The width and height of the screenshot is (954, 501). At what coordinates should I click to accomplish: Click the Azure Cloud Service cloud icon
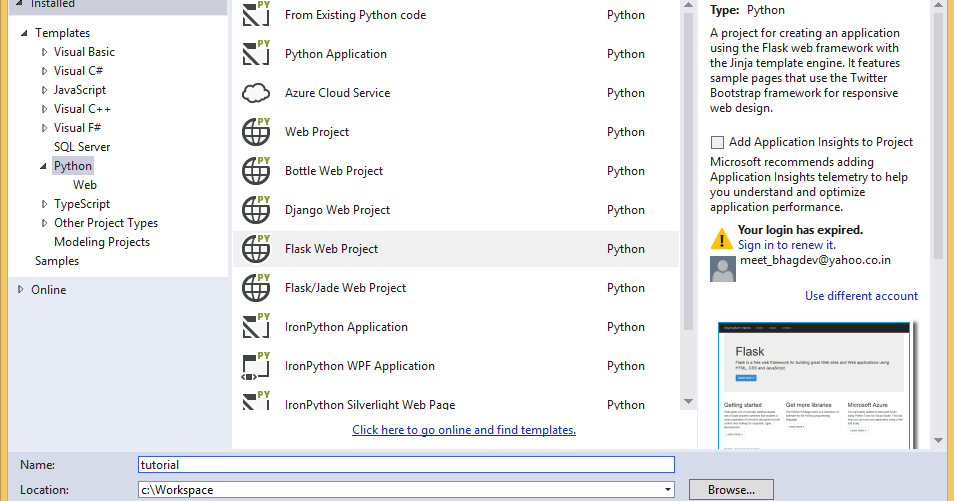click(256, 93)
